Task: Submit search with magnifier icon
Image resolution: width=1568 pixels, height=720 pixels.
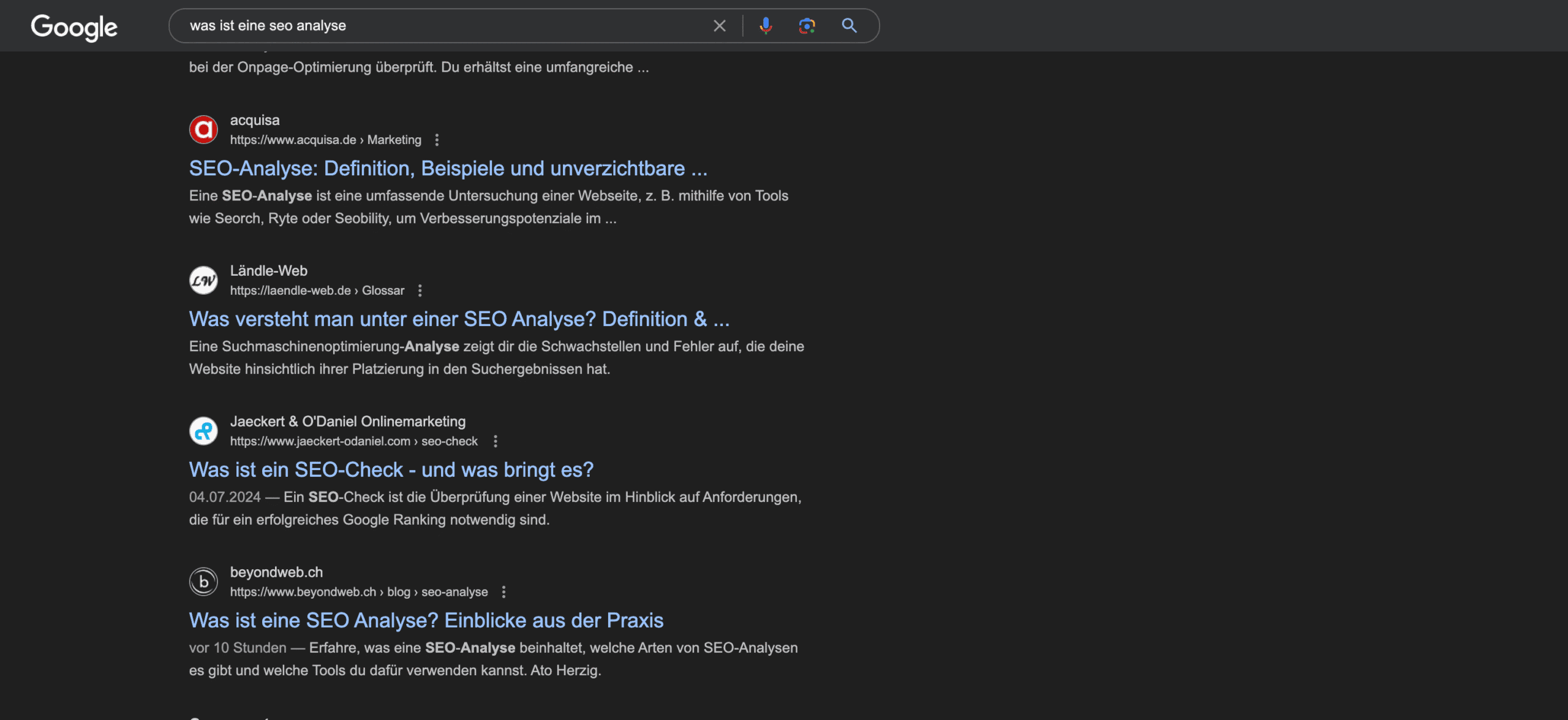Action: pyautogui.click(x=849, y=26)
